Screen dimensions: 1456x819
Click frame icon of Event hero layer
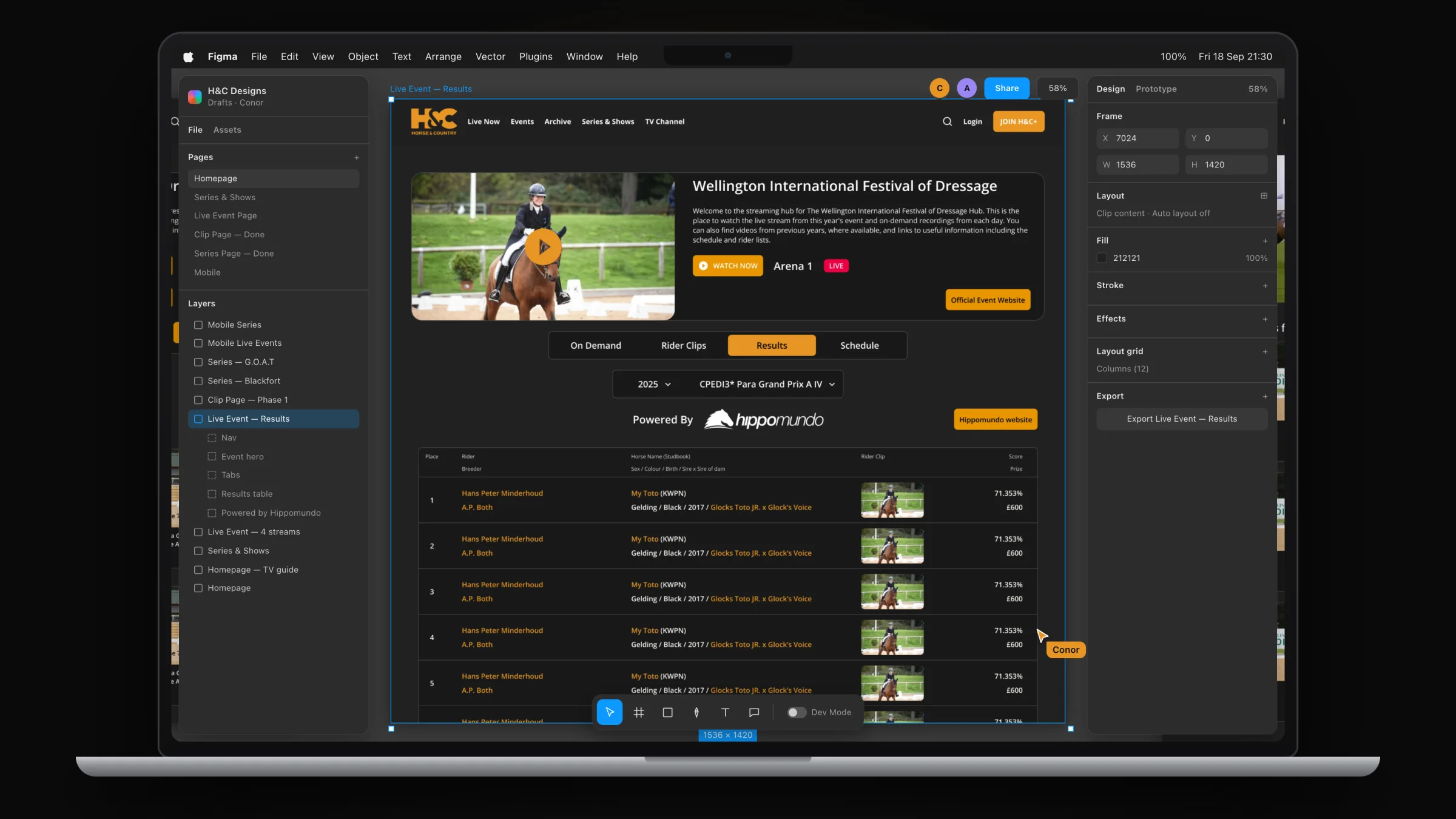212,457
